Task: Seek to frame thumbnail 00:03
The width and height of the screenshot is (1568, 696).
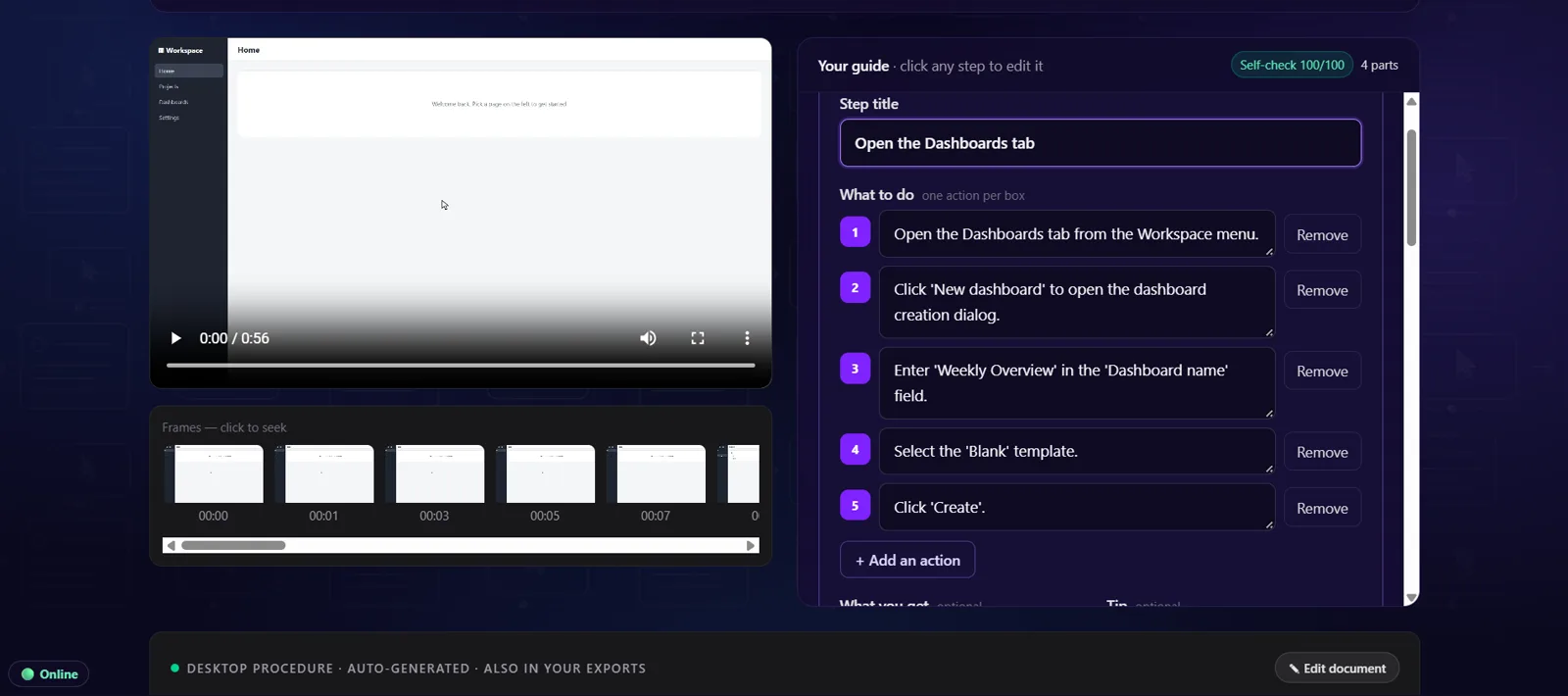Action: click(435, 474)
